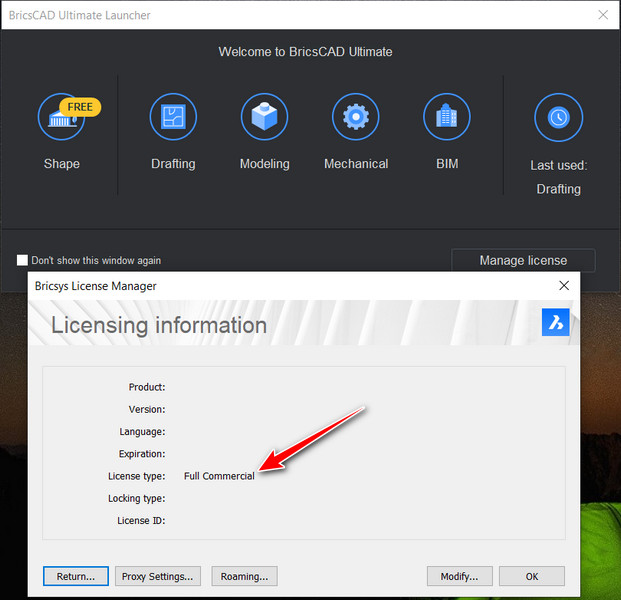Click the Drafting label under its icon
621x600 pixels.
[173, 164]
